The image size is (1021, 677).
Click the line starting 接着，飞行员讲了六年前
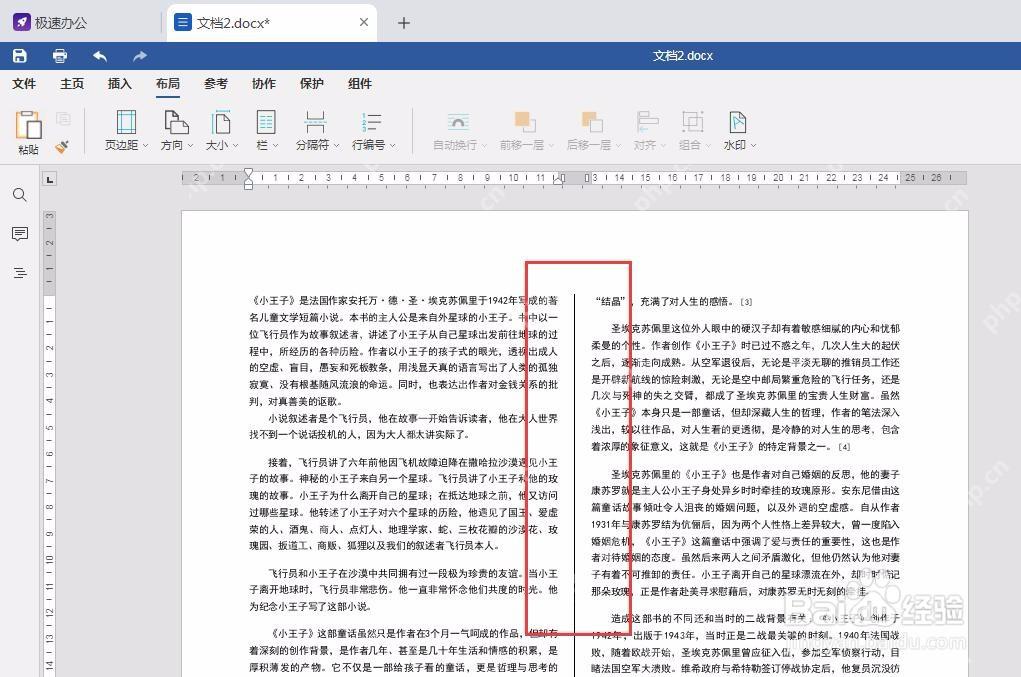413,462
